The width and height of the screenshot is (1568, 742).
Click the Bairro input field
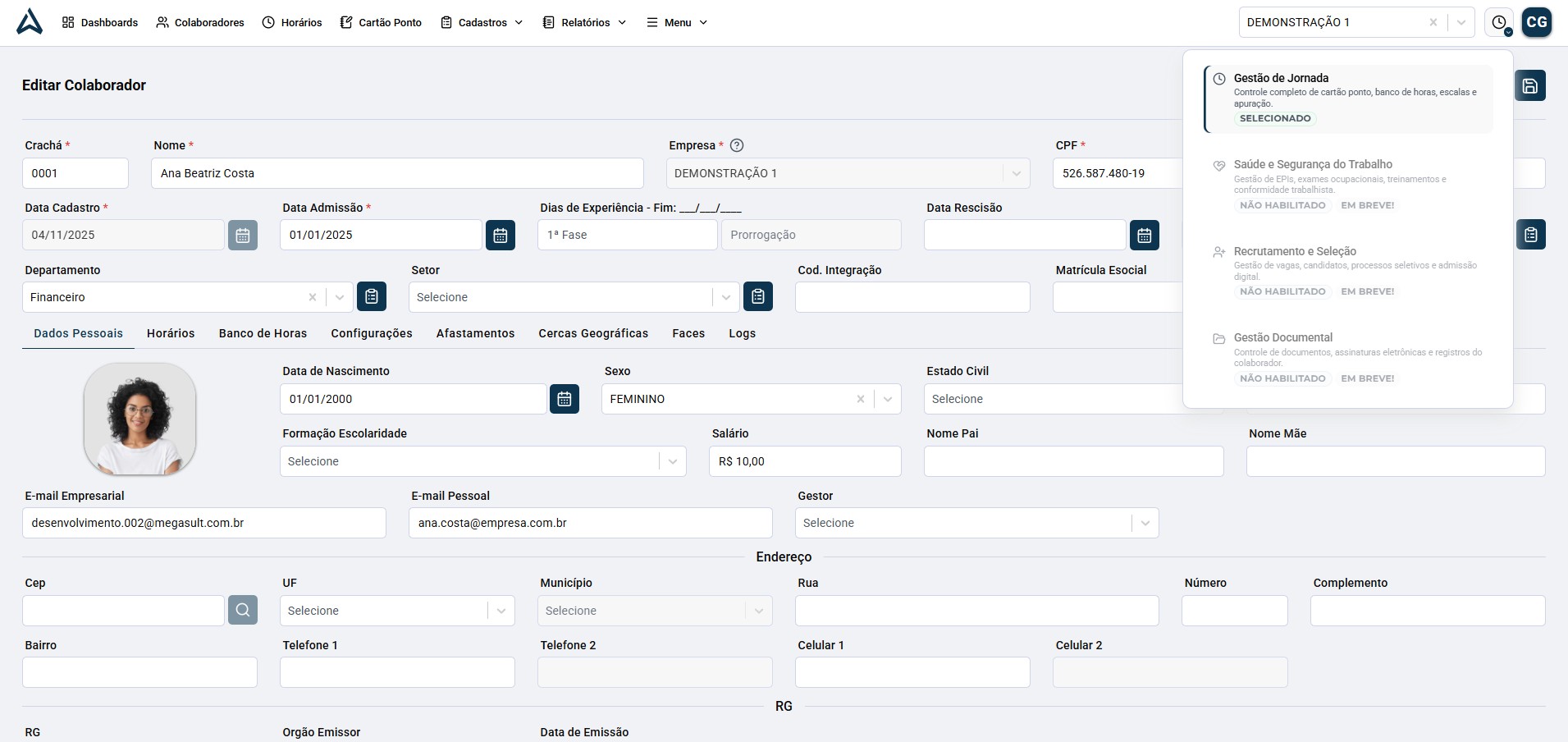[x=139, y=672]
